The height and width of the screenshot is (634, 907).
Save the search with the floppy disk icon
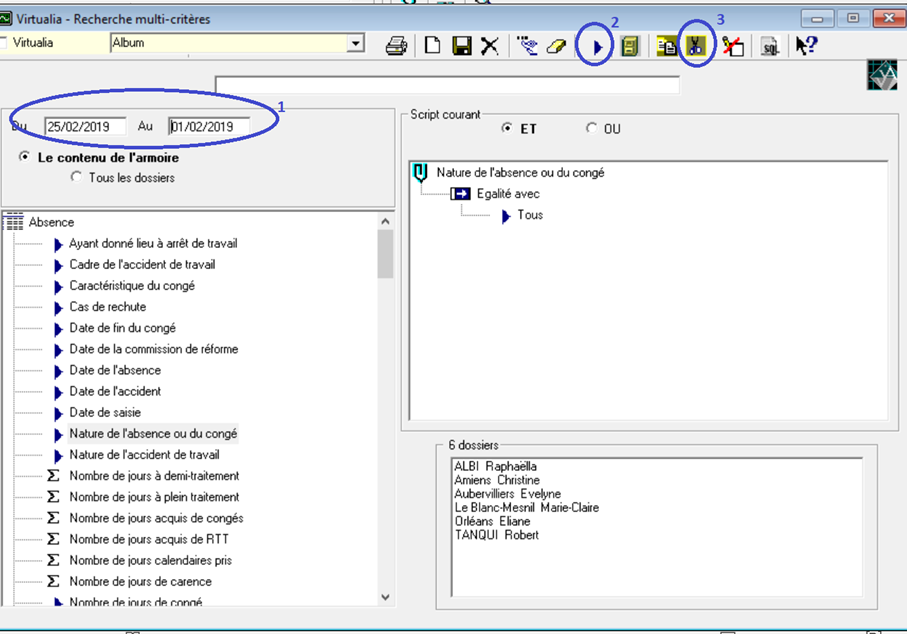click(461, 46)
